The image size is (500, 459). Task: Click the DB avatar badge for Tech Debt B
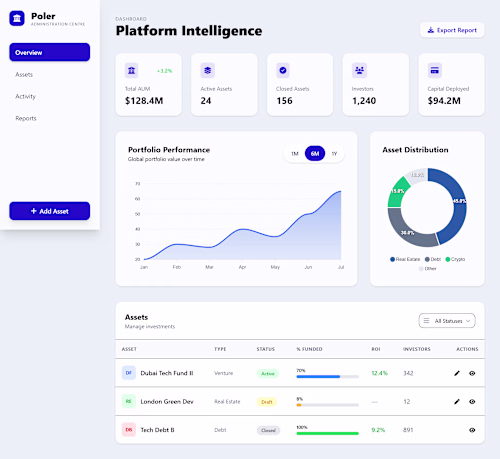(x=129, y=430)
